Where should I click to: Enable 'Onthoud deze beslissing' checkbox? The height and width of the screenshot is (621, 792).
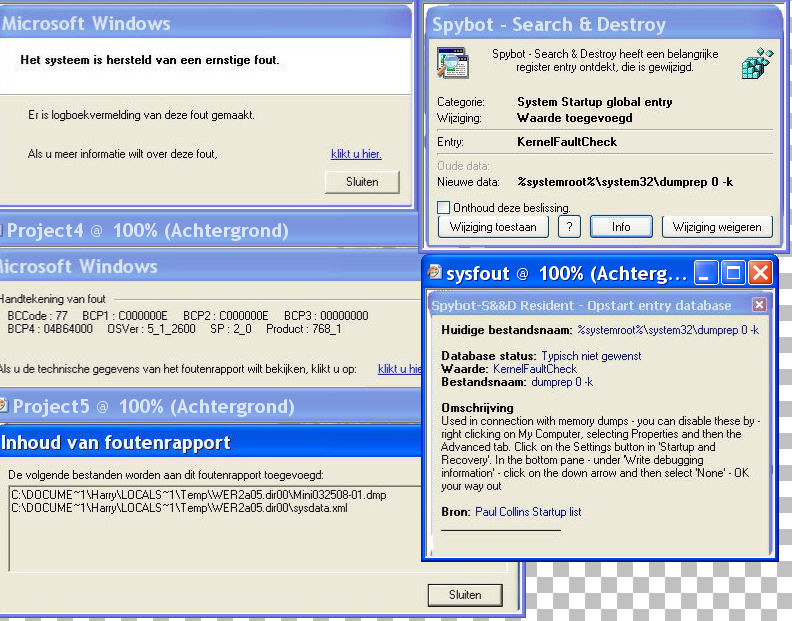coord(443,207)
